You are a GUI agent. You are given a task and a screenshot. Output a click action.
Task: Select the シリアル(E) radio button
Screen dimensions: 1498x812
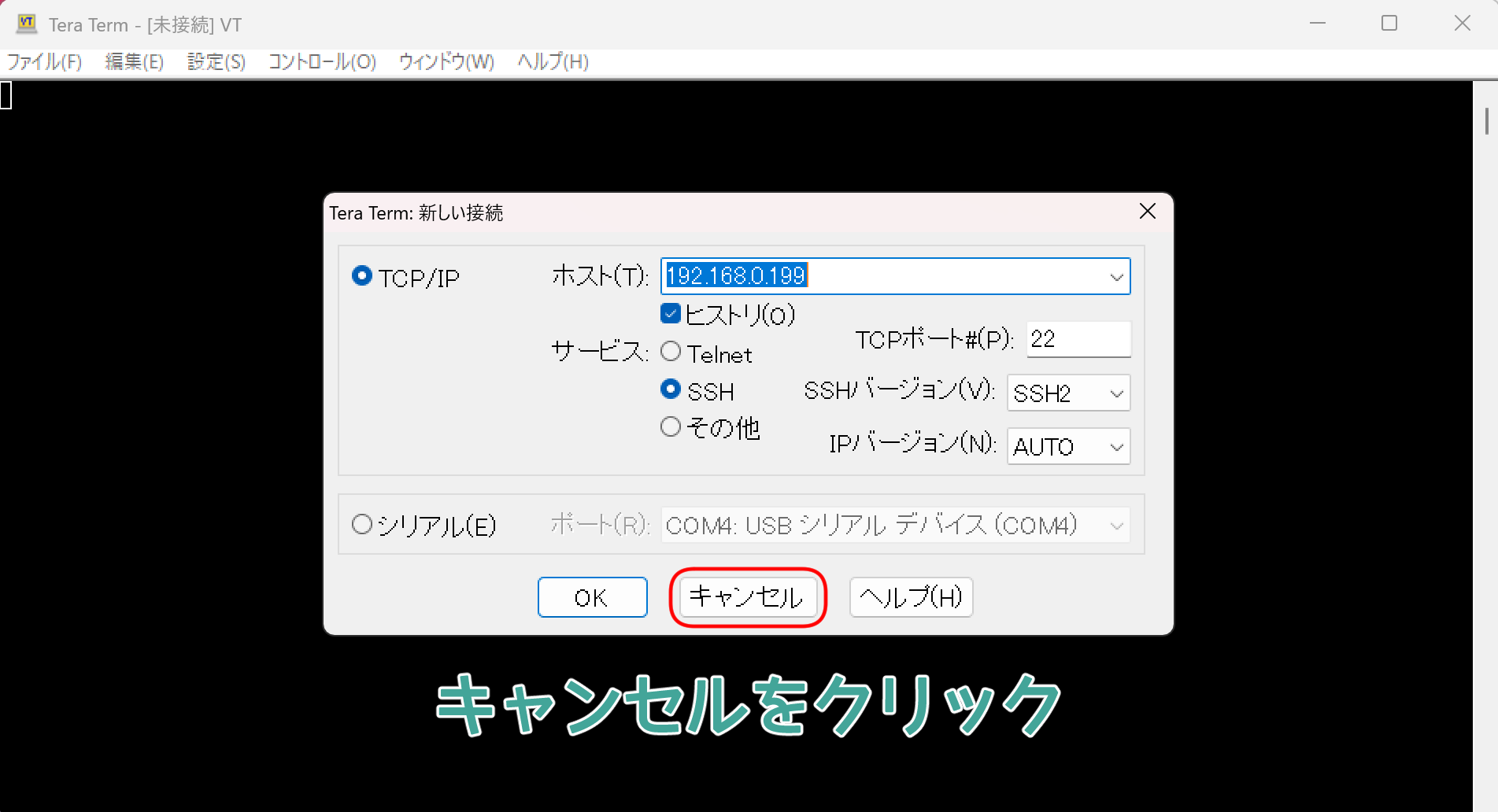[x=362, y=525]
